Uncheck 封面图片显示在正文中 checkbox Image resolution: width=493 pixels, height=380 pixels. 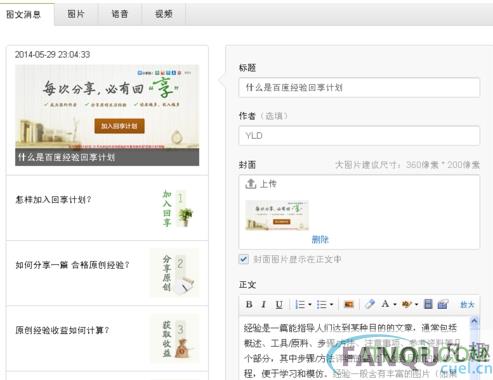click(x=244, y=259)
